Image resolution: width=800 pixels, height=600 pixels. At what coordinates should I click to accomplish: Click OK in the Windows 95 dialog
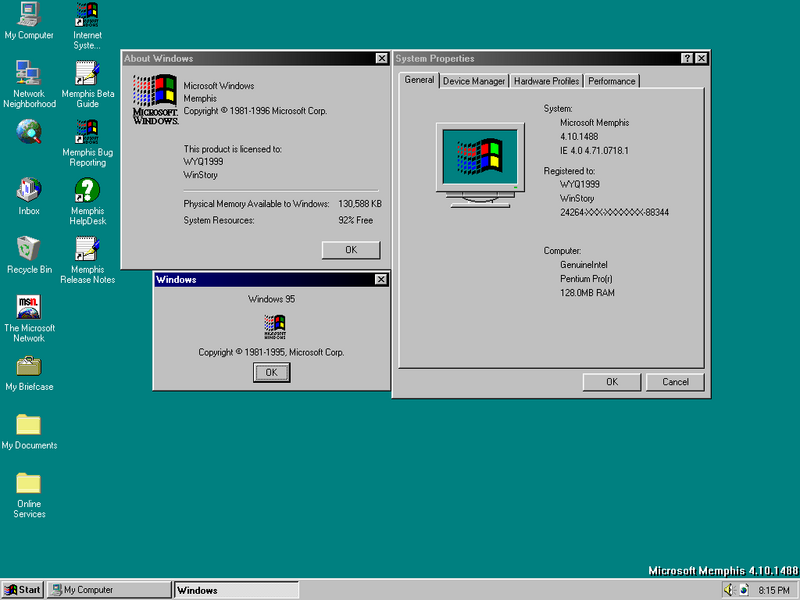click(x=271, y=372)
